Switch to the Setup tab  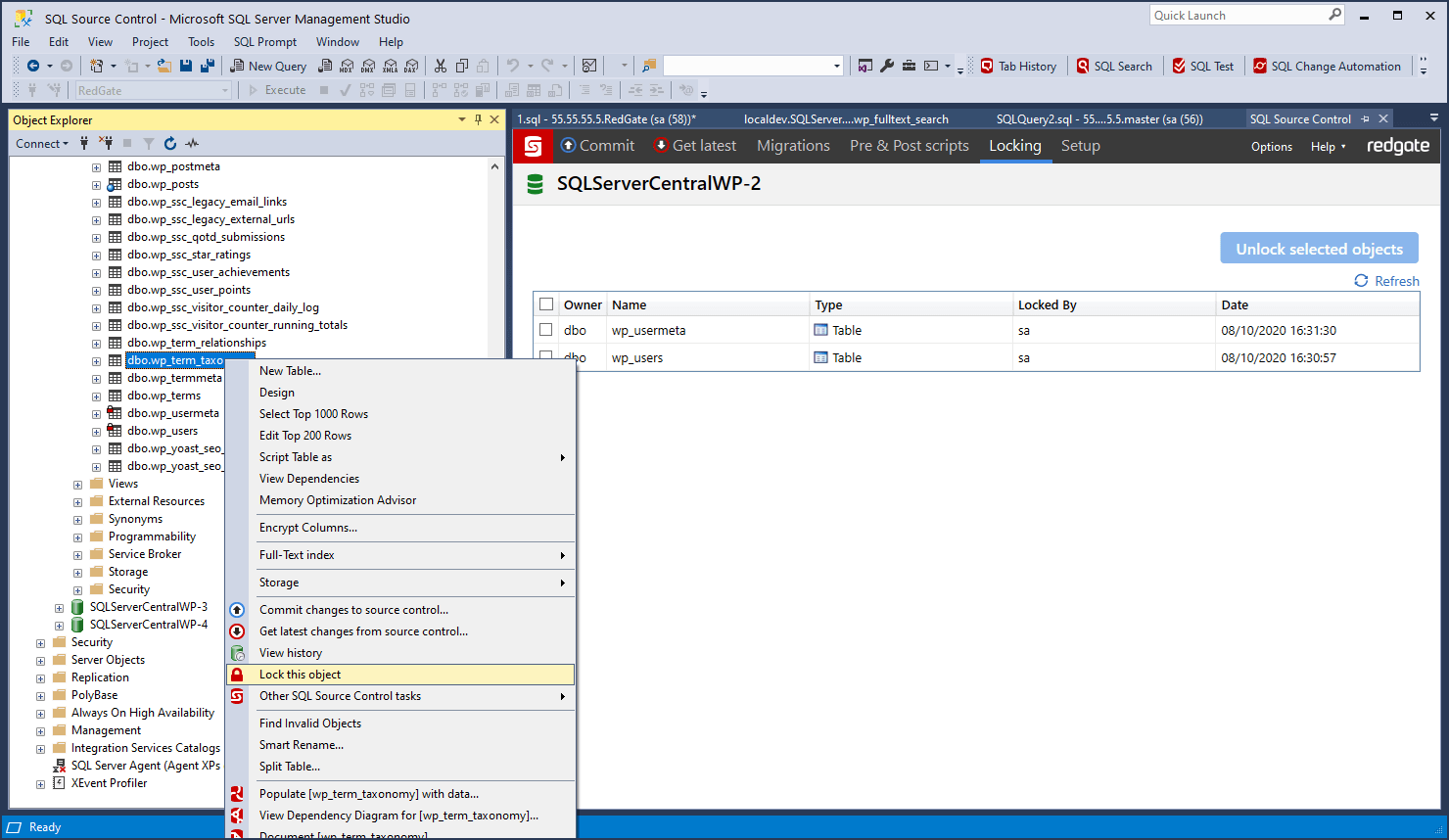tap(1081, 146)
